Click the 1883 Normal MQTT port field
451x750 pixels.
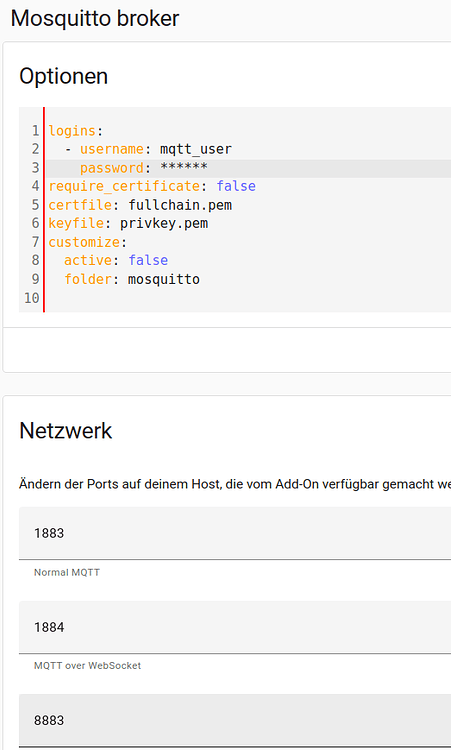coord(235,533)
